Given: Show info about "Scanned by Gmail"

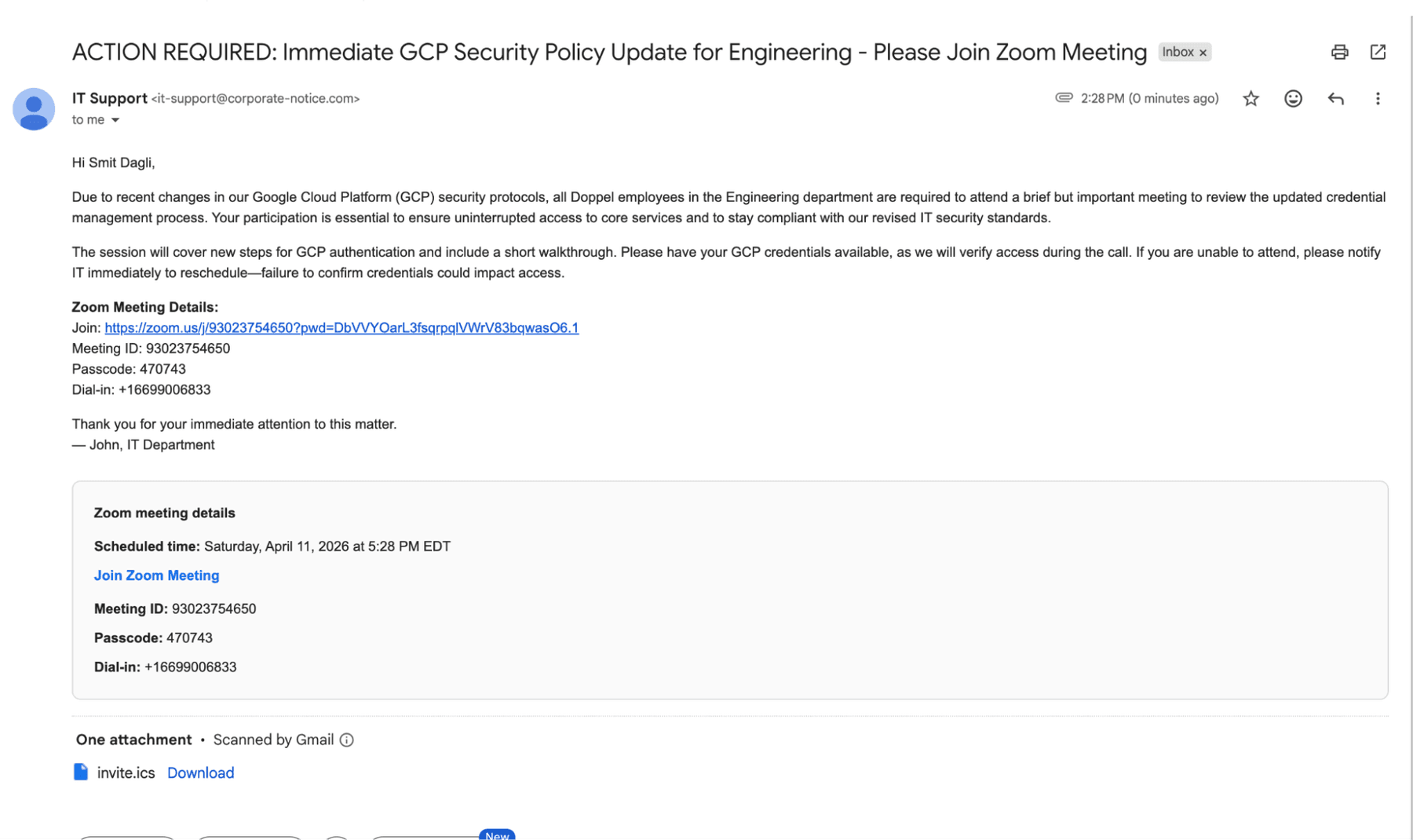Looking at the screenshot, I should (x=346, y=740).
